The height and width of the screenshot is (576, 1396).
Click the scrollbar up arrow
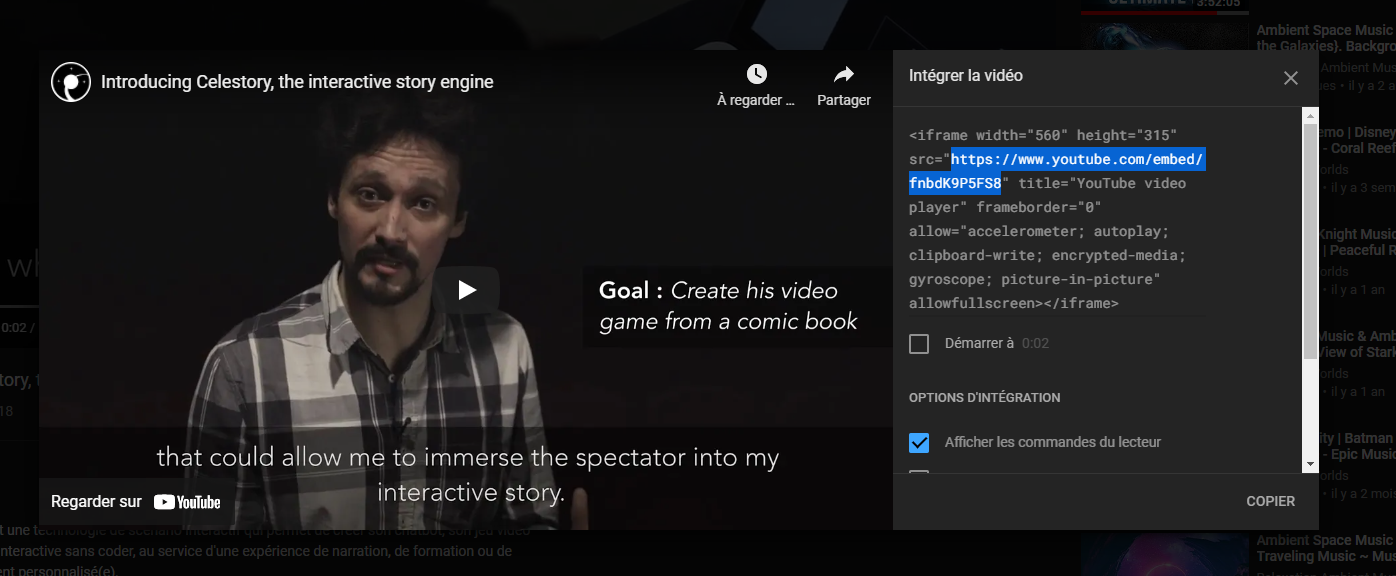(x=1309, y=114)
